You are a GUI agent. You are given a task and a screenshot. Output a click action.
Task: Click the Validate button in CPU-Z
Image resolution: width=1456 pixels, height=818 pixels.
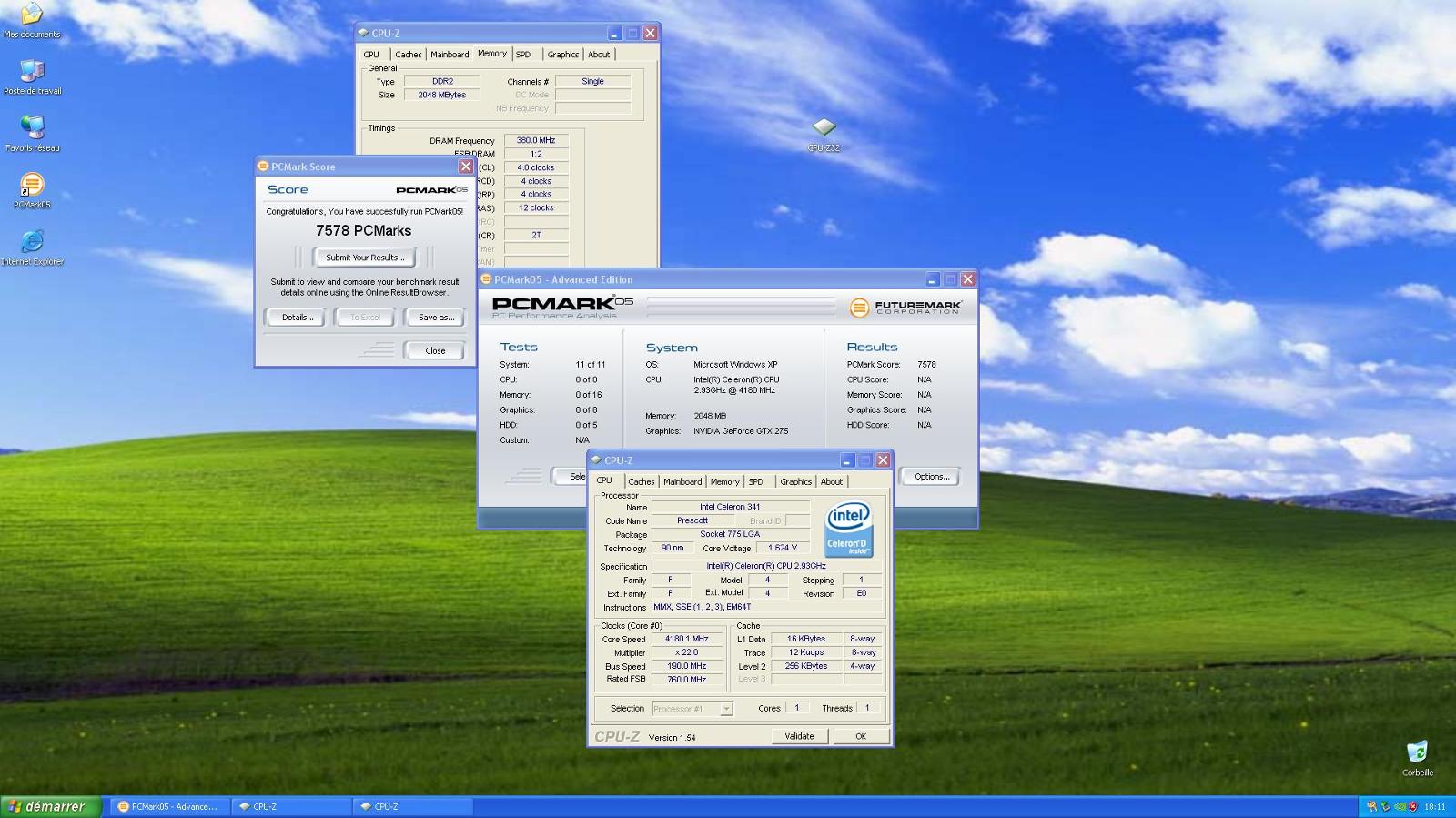point(799,736)
